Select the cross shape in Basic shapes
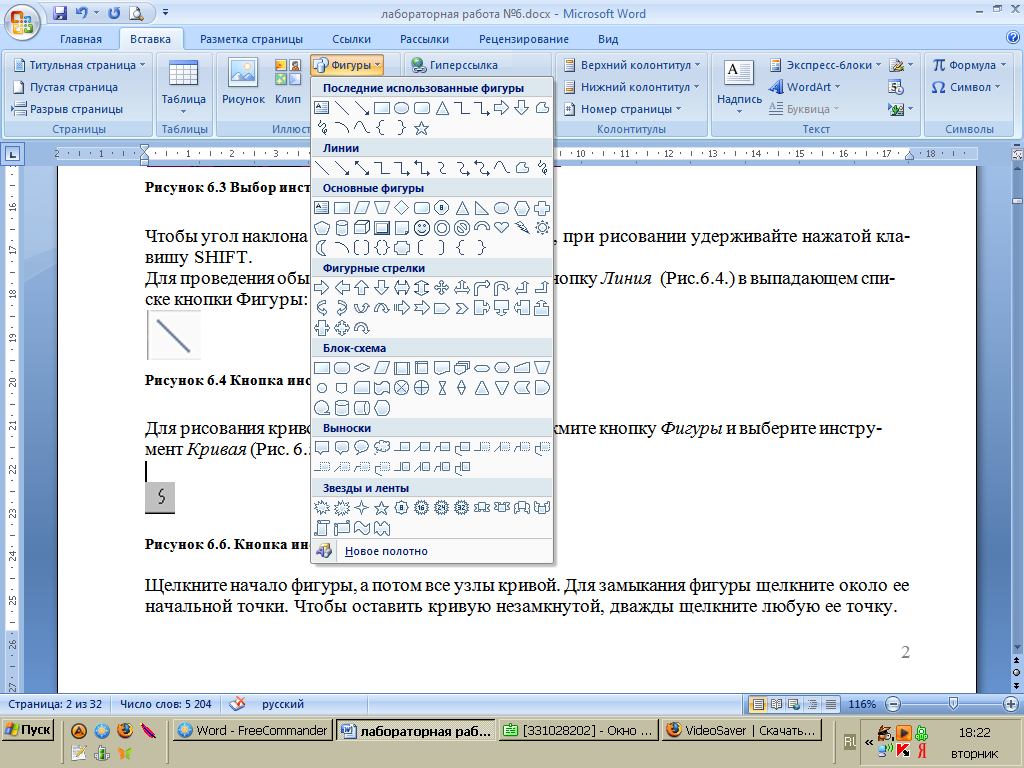 coord(542,208)
